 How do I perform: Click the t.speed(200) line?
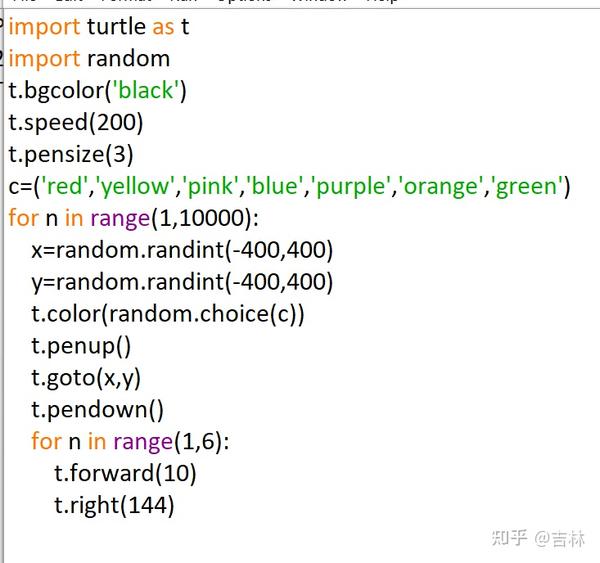(76, 123)
